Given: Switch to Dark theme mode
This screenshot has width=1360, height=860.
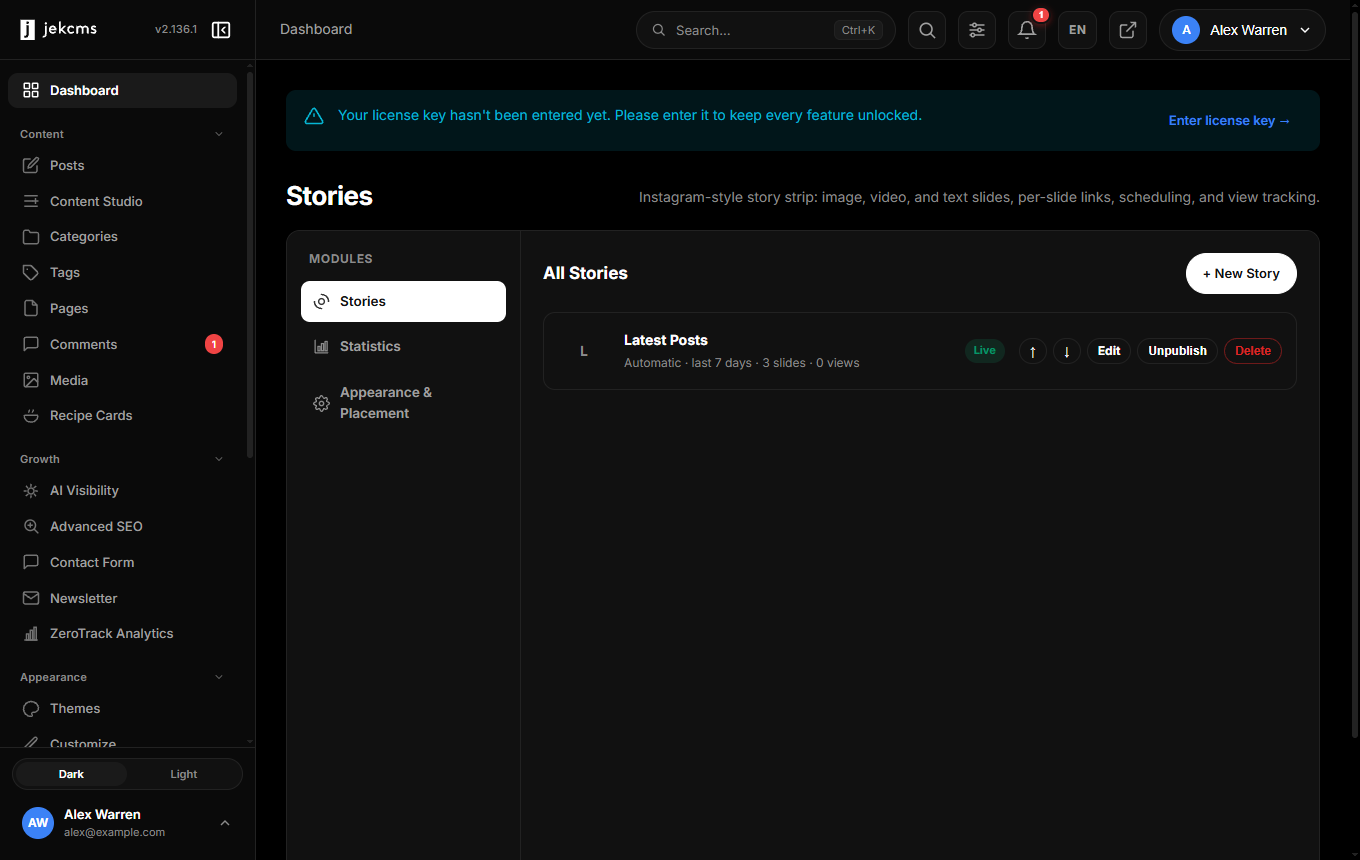Looking at the screenshot, I should pos(71,774).
